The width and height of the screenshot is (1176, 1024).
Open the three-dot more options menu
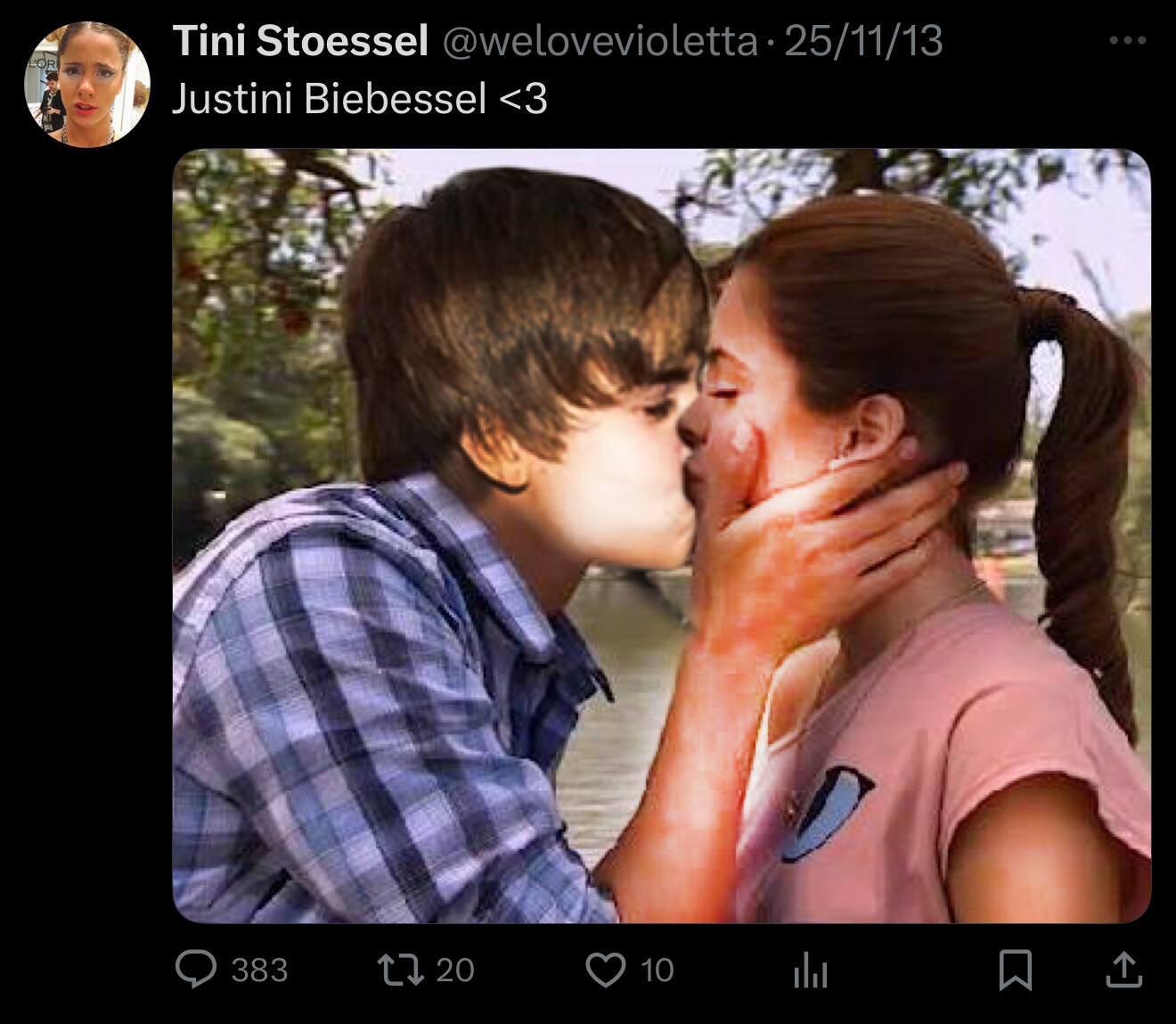[1127, 40]
